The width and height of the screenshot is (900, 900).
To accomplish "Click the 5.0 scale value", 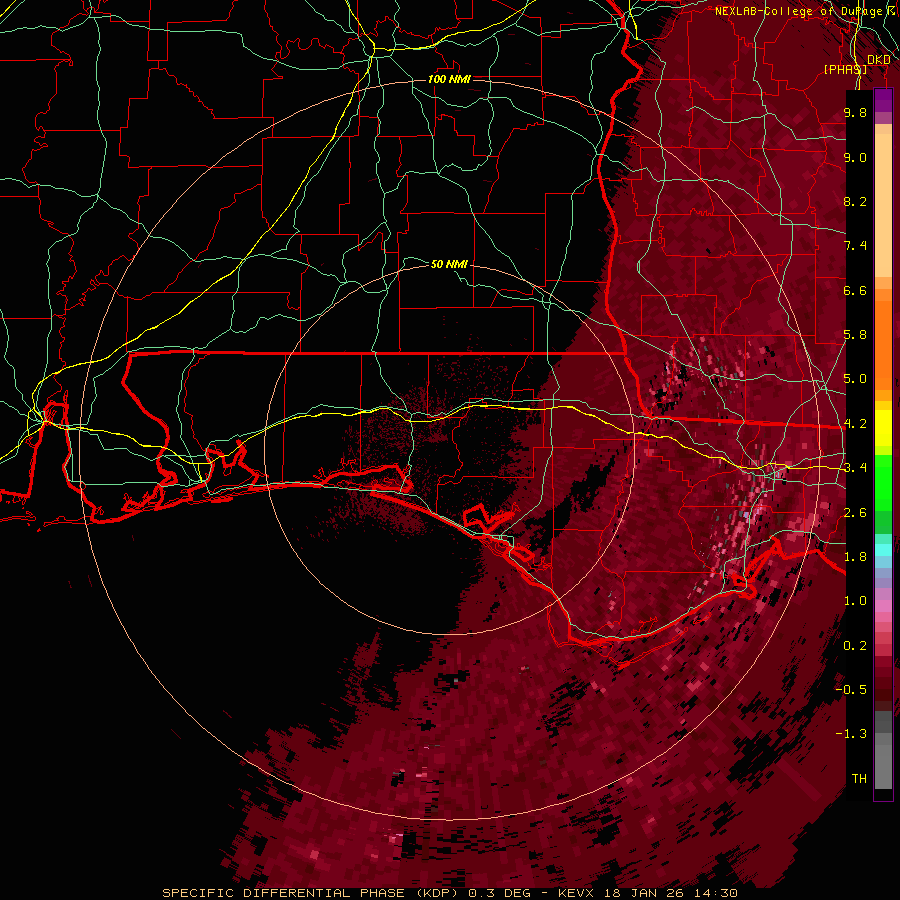I will click(855, 379).
